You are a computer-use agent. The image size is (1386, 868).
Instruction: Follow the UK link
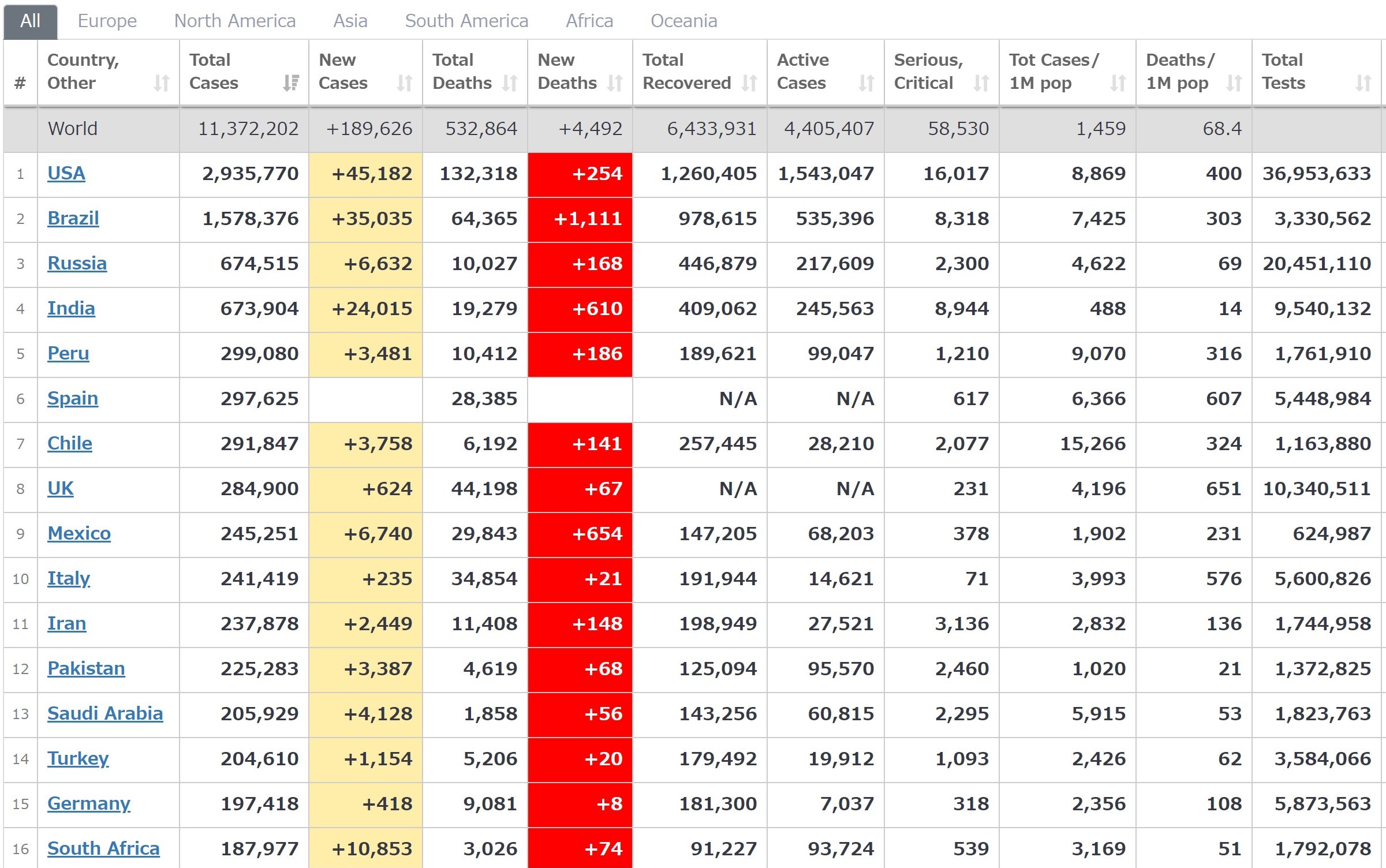[61, 488]
